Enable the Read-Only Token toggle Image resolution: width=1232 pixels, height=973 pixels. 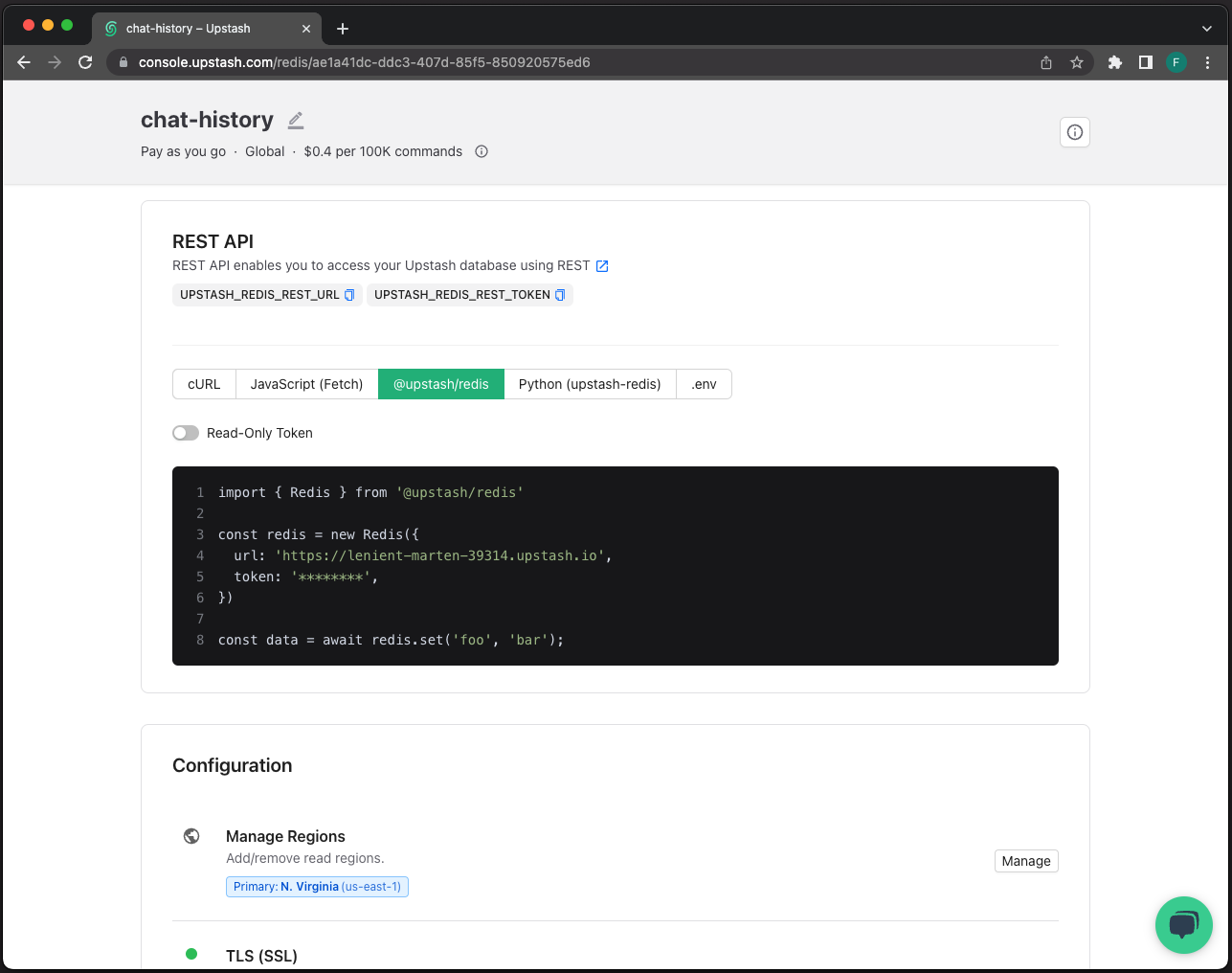[x=186, y=433]
